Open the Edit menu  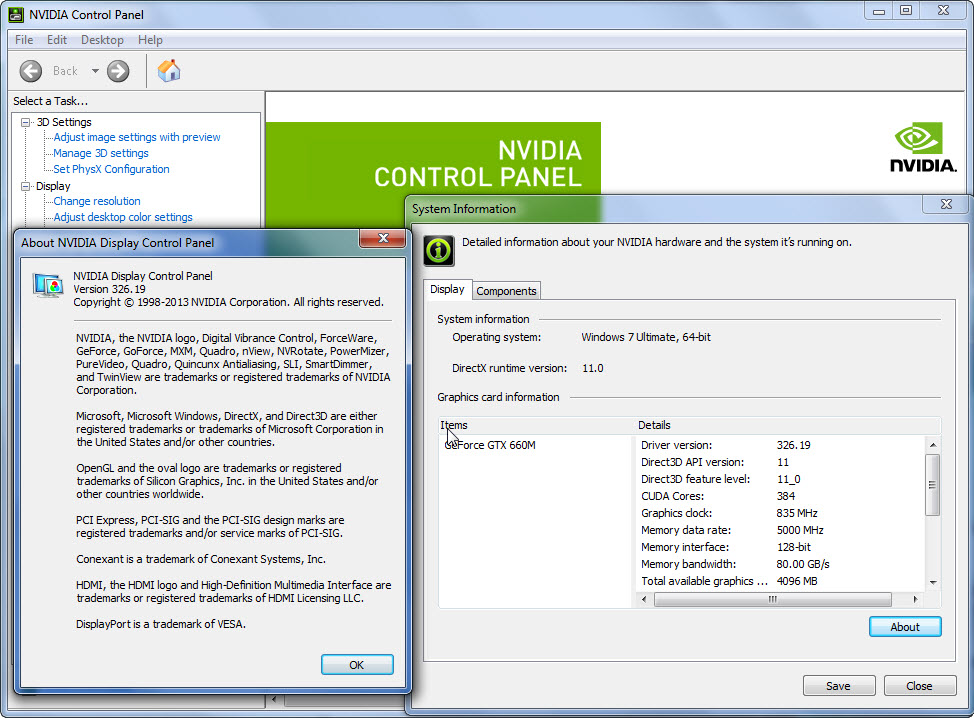(57, 40)
